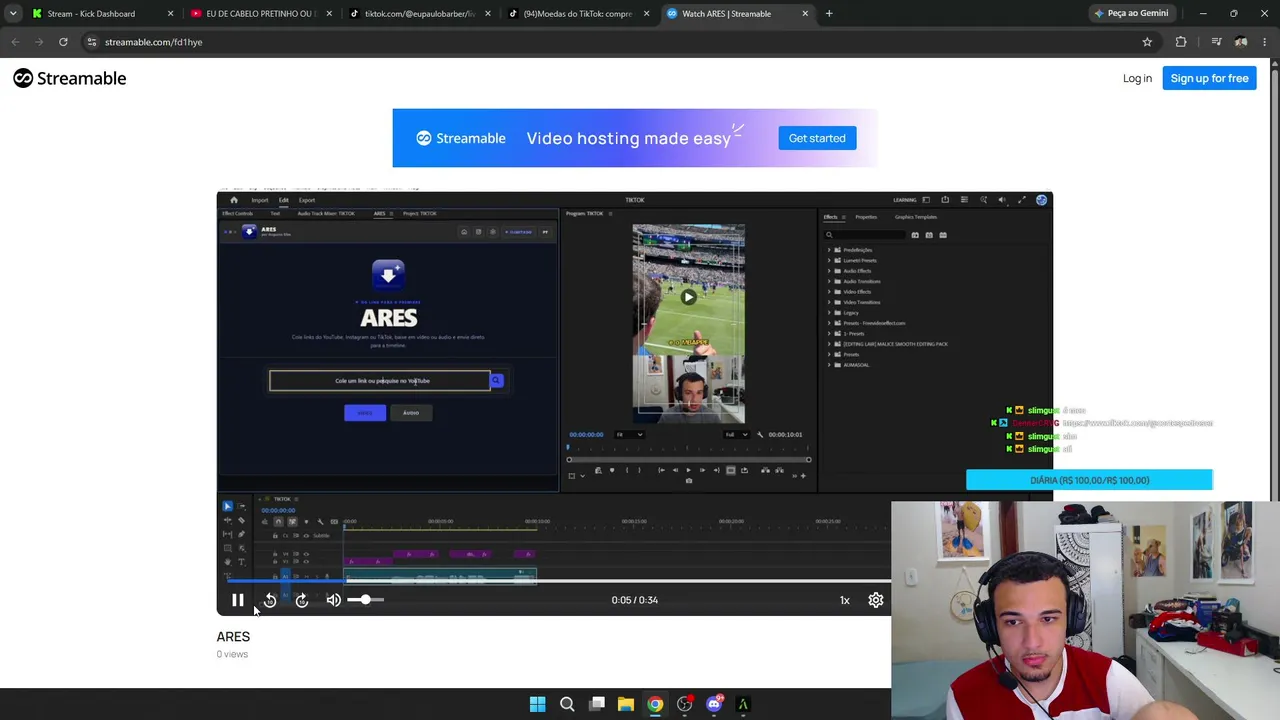1280x720 pixels.
Task: Open the Chrome three-dot menu
Action: 1265,42
